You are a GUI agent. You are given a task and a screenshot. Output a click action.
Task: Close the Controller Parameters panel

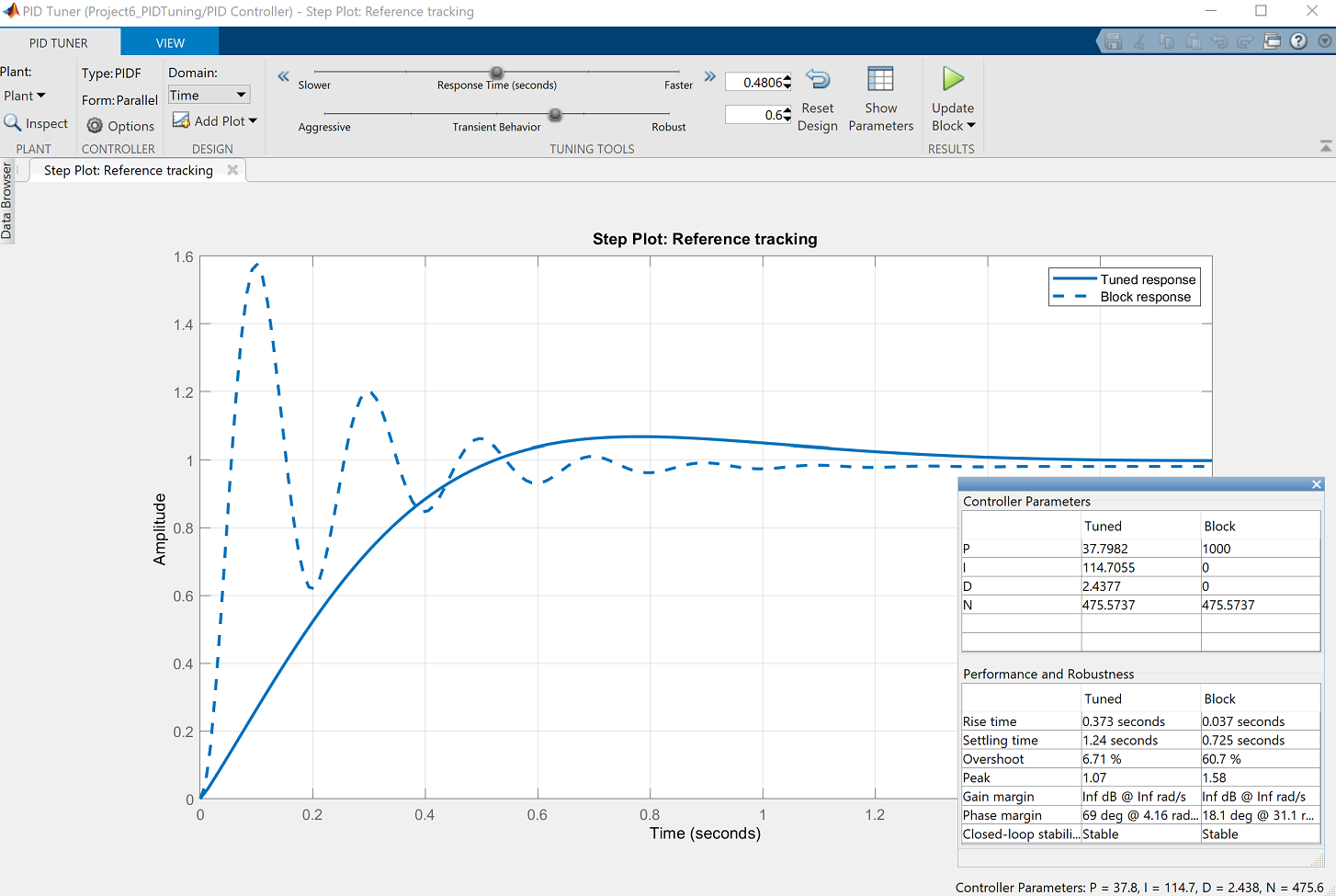pos(1316,484)
